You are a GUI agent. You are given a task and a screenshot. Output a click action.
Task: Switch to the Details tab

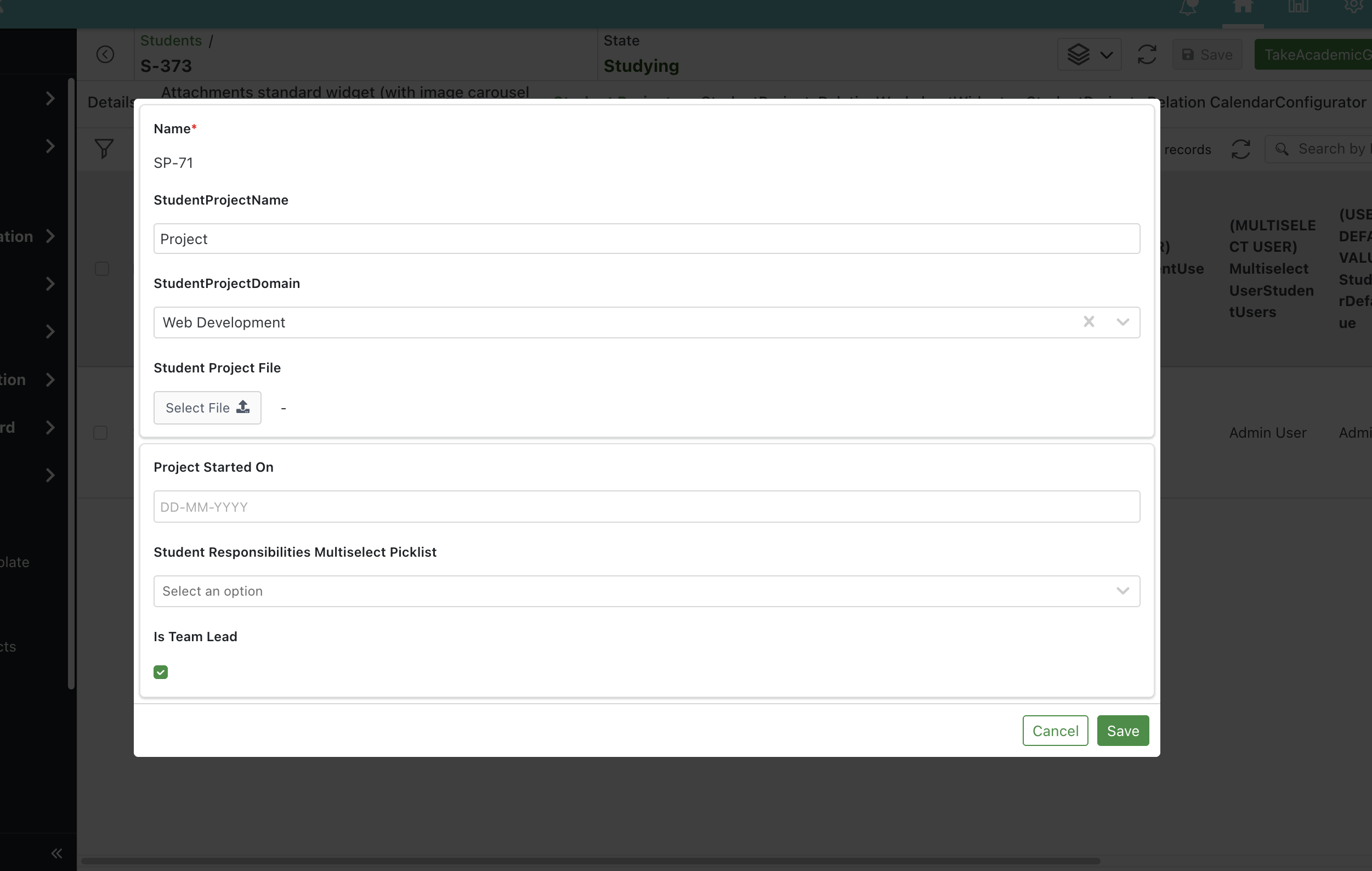click(x=111, y=103)
